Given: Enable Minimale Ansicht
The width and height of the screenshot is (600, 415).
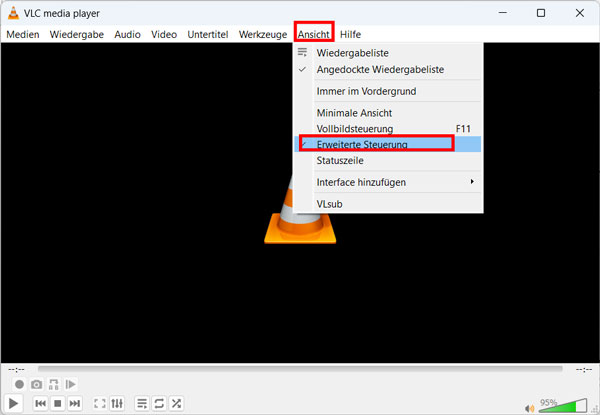Looking at the screenshot, I should click(x=387, y=113).
